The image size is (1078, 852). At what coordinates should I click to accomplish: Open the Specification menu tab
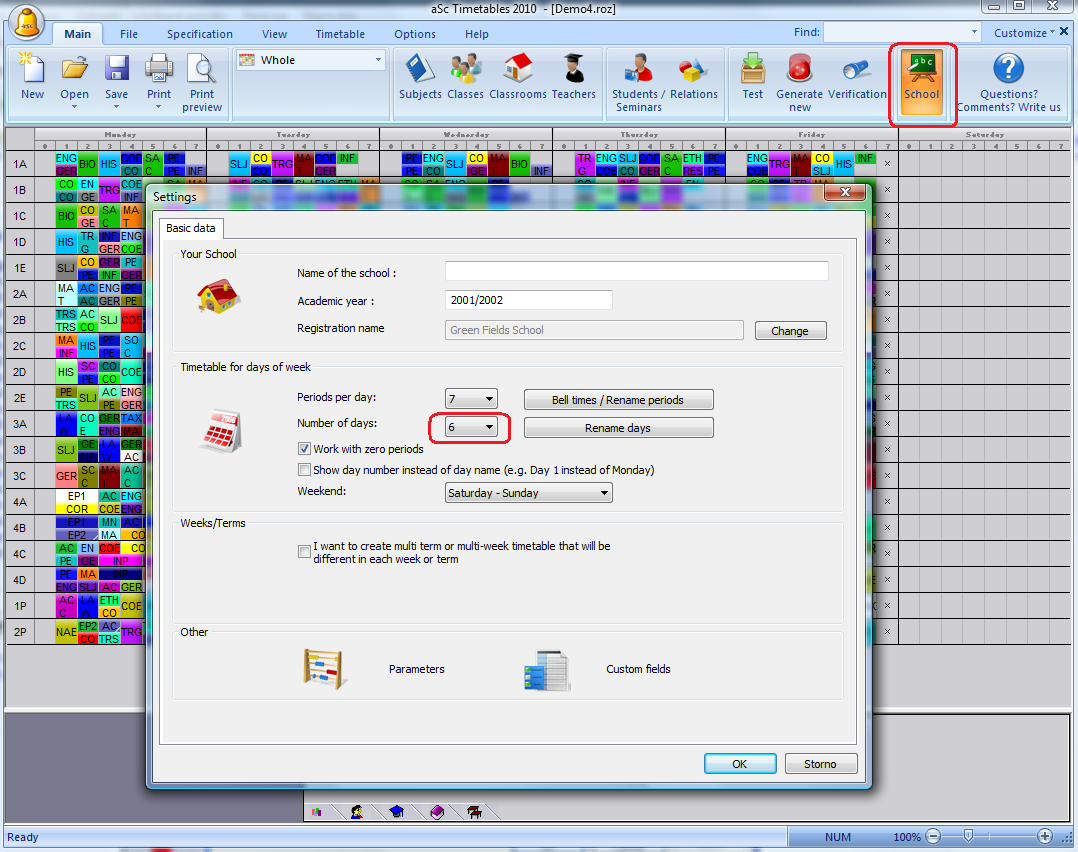[x=199, y=34]
